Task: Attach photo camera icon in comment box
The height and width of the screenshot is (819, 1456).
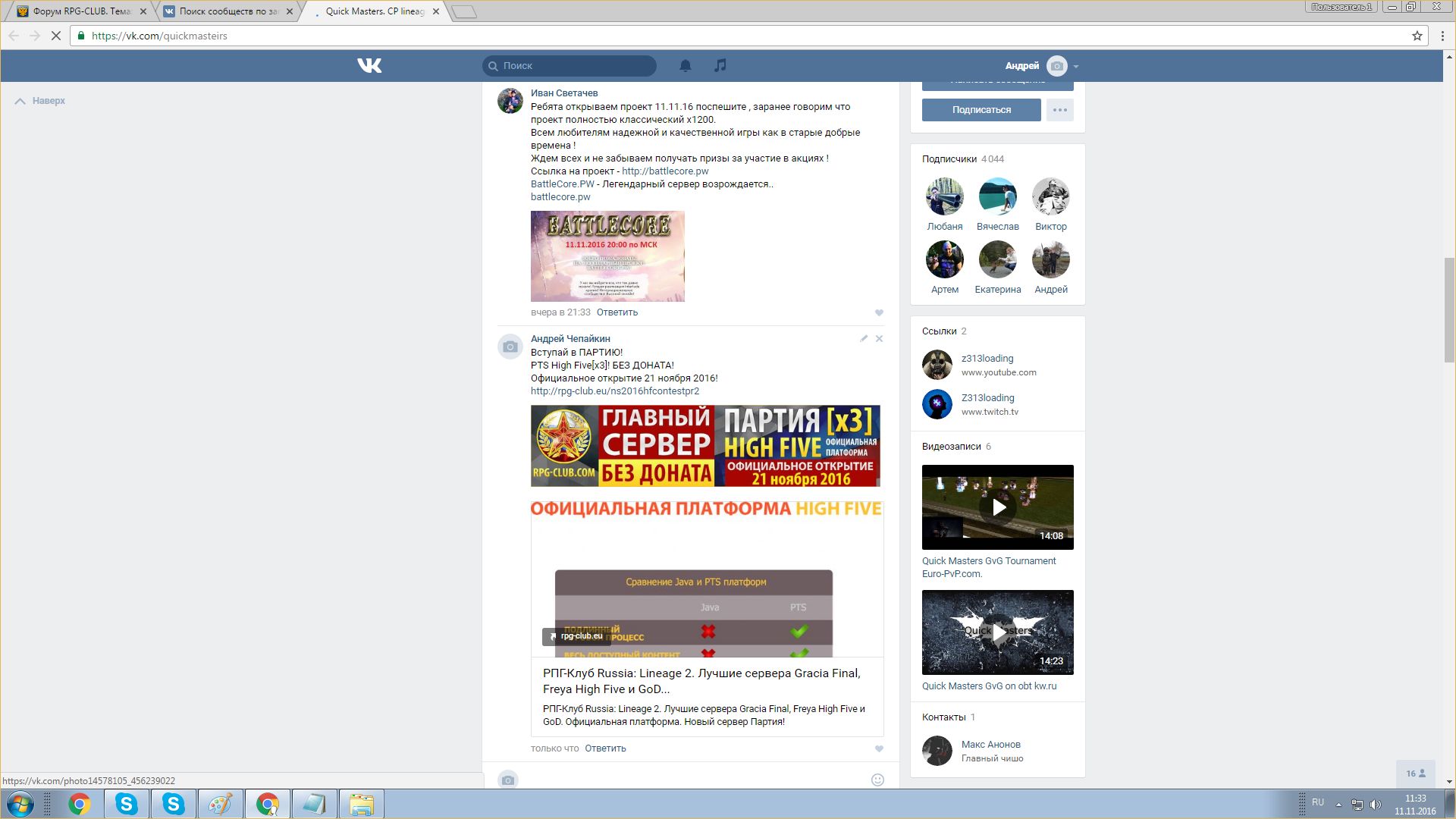Action: point(508,780)
